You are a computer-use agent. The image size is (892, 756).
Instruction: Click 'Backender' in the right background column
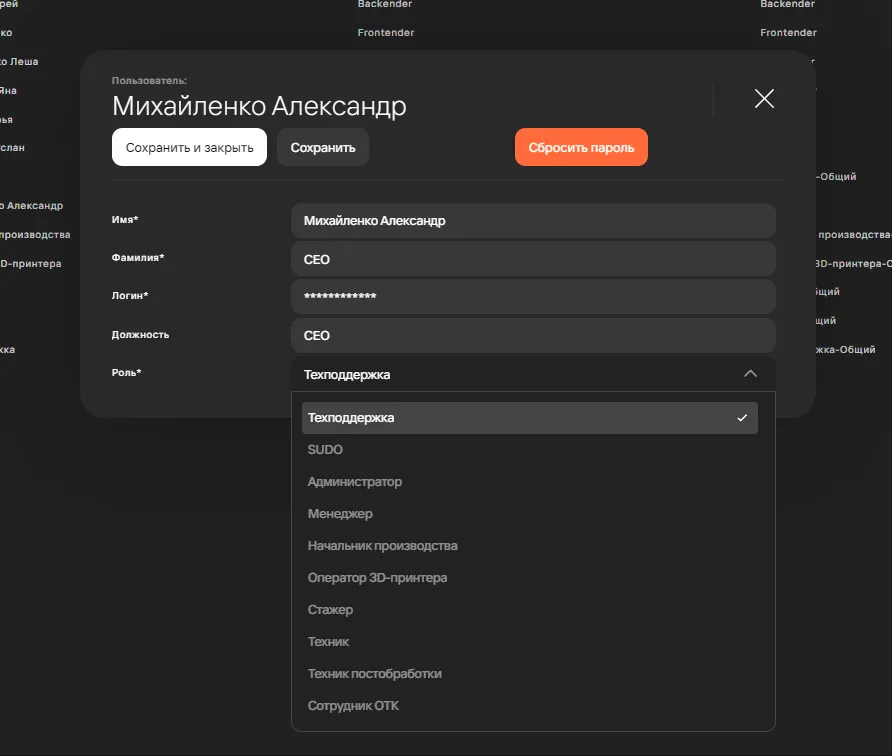click(x=787, y=4)
